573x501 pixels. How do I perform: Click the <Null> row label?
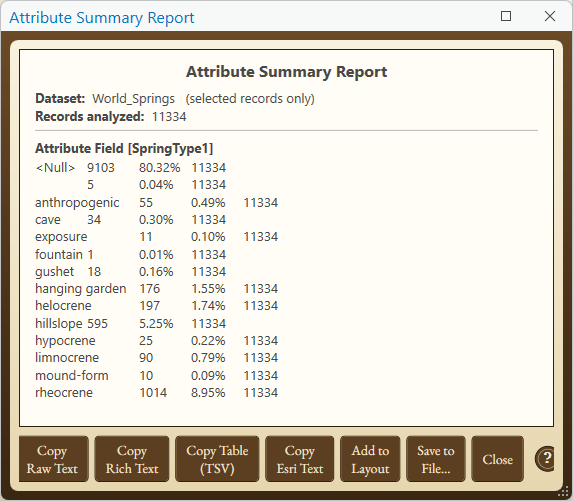pyautogui.click(x=55, y=168)
